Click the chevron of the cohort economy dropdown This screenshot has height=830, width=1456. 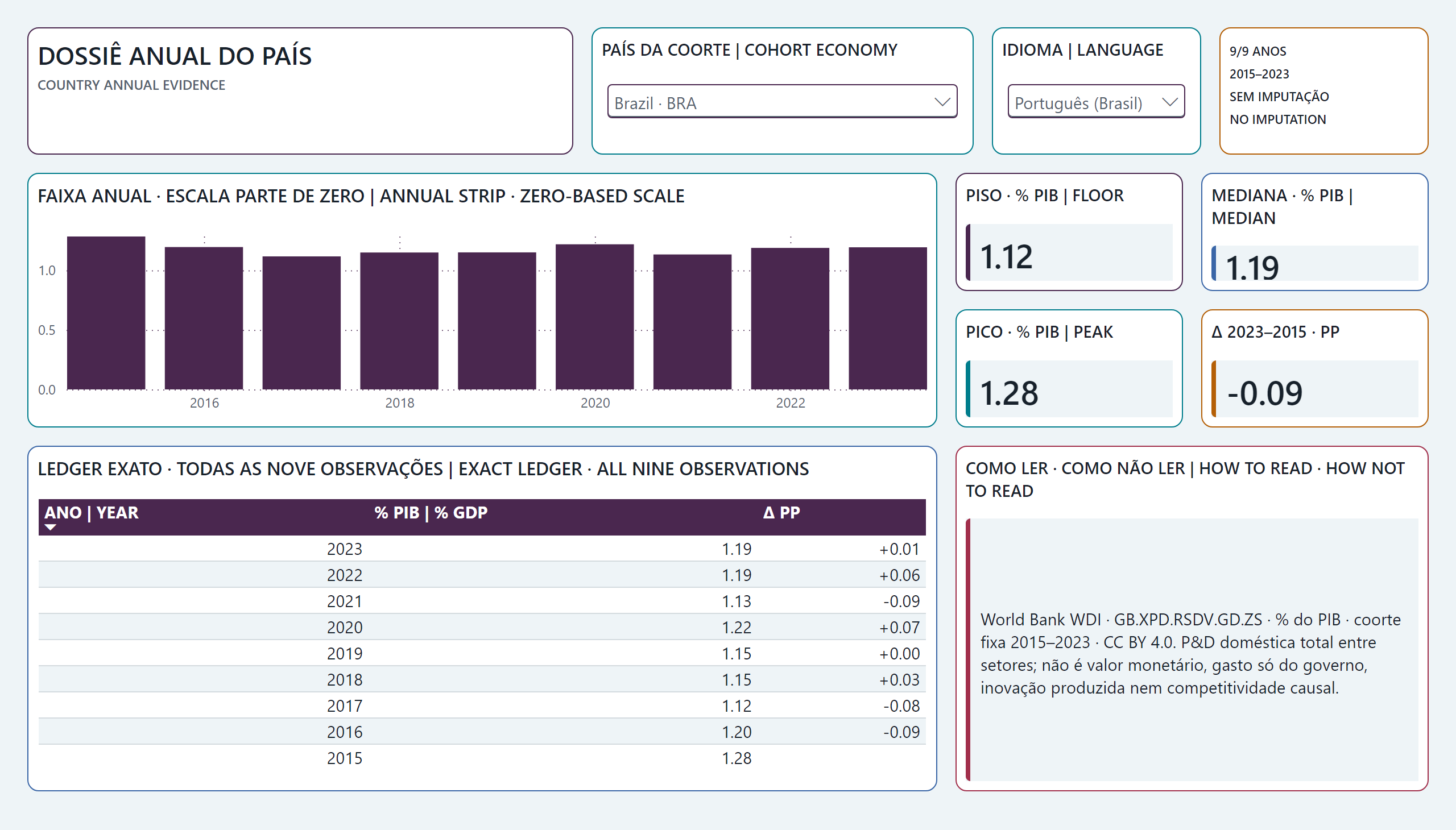pyautogui.click(x=942, y=102)
